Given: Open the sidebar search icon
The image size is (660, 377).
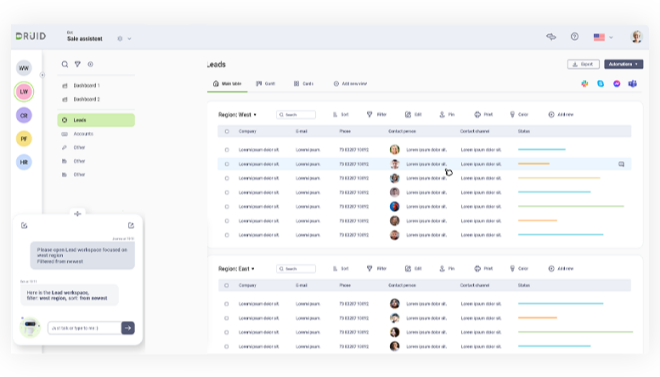Looking at the screenshot, I should click(x=65, y=64).
